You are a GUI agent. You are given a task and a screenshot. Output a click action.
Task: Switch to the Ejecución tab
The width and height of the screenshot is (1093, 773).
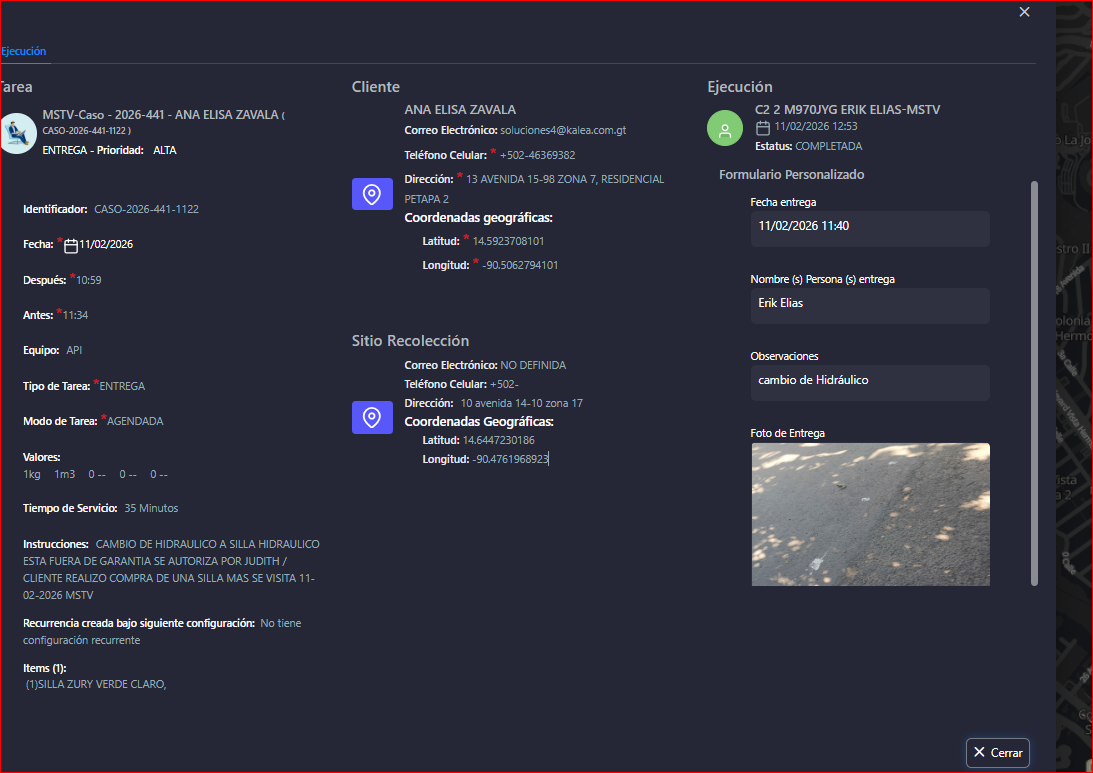pos(23,51)
